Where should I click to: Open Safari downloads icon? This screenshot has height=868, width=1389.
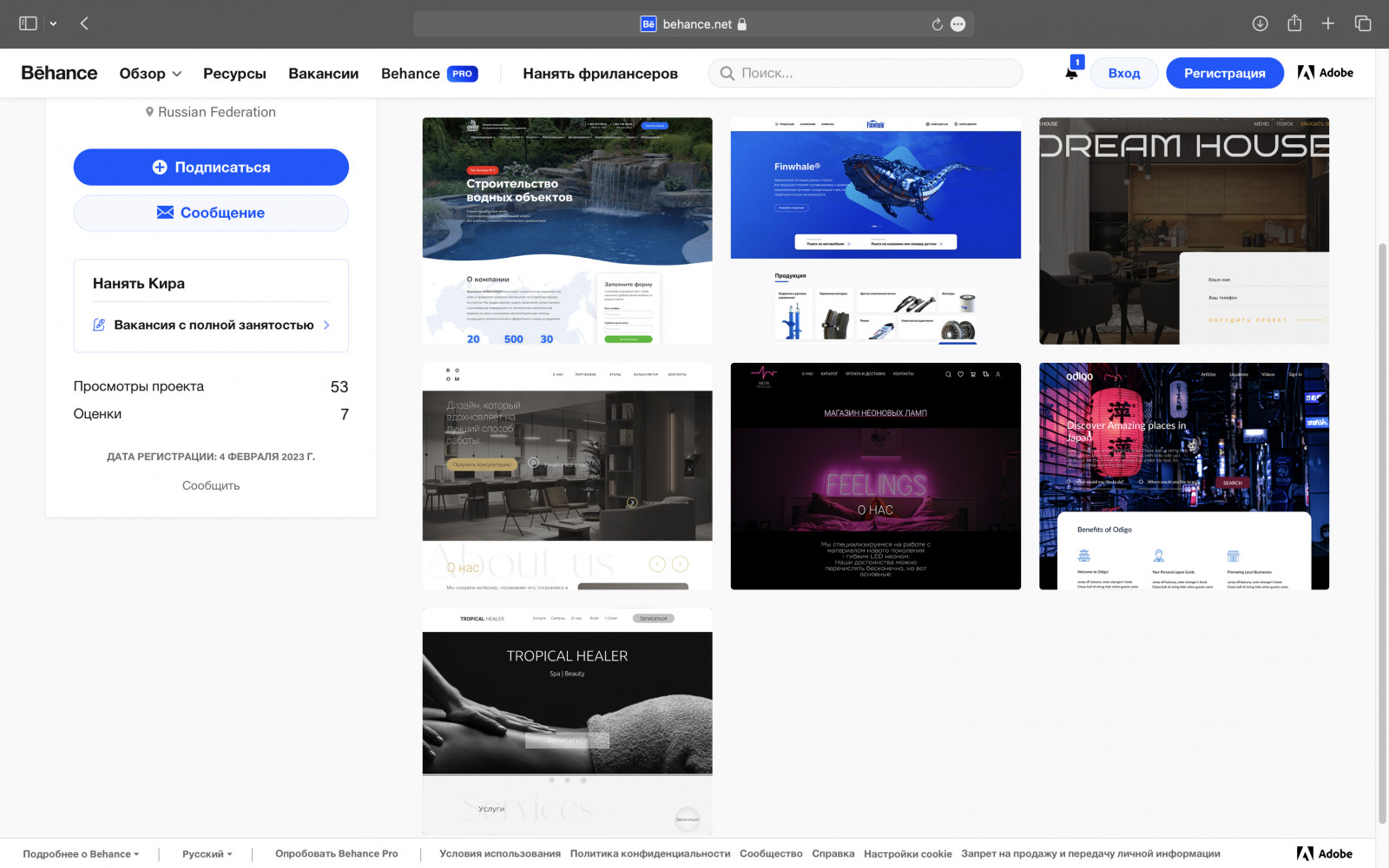[1260, 23]
